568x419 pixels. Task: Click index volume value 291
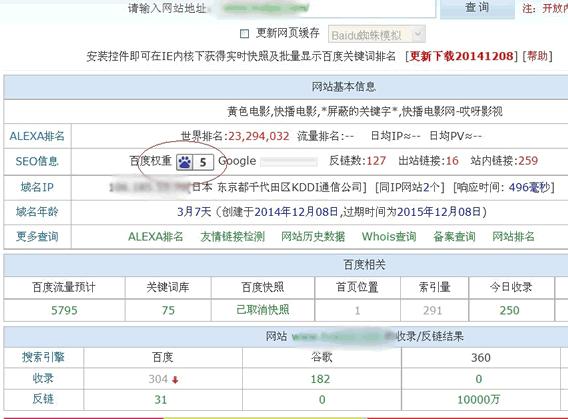pos(433,310)
